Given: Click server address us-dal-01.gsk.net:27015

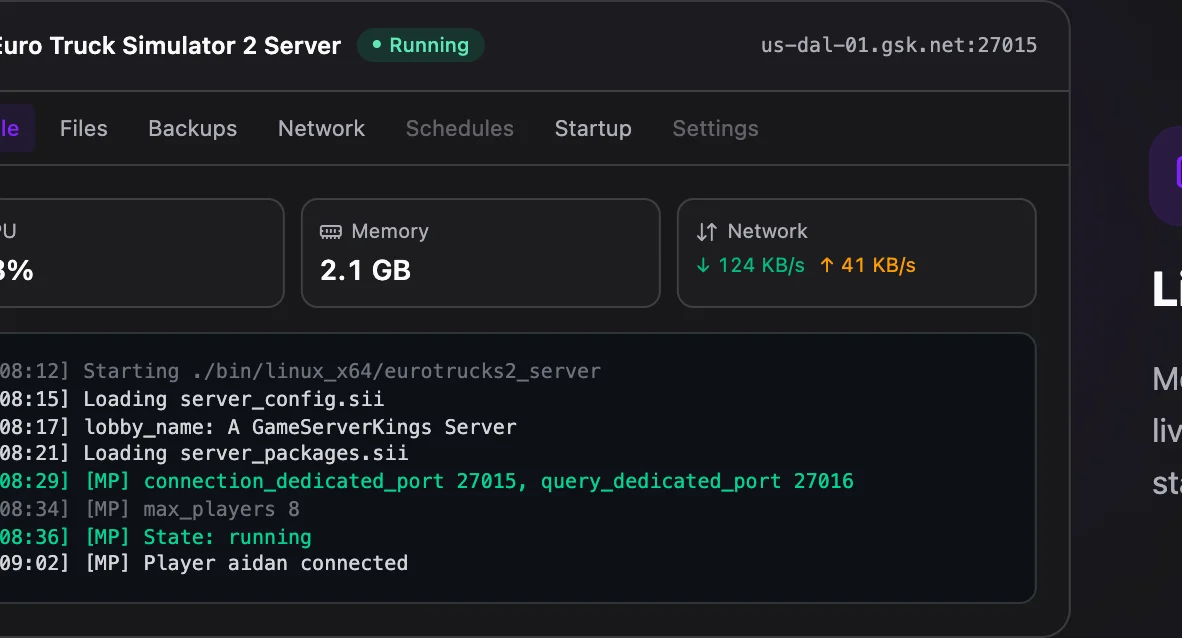Looking at the screenshot, I should (899, 45).
